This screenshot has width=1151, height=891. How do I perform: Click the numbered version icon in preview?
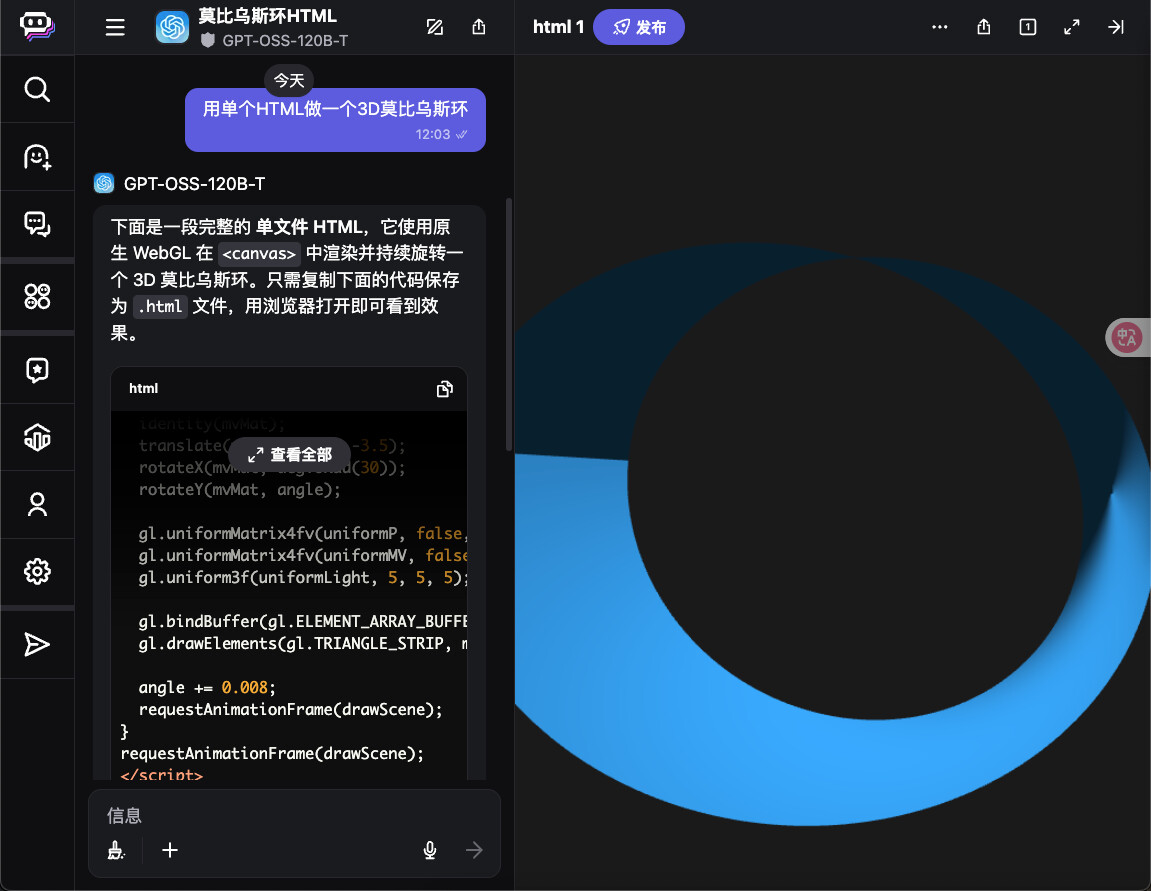point(1028,27)
